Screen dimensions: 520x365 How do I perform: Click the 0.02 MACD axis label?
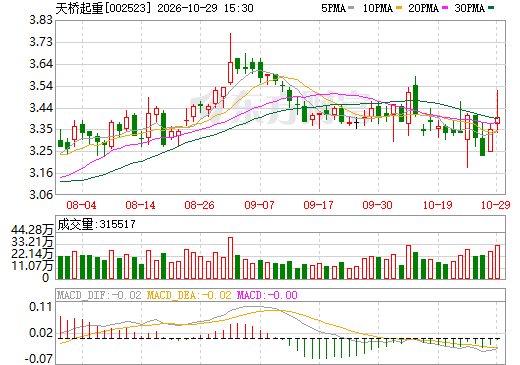(41, 333)
